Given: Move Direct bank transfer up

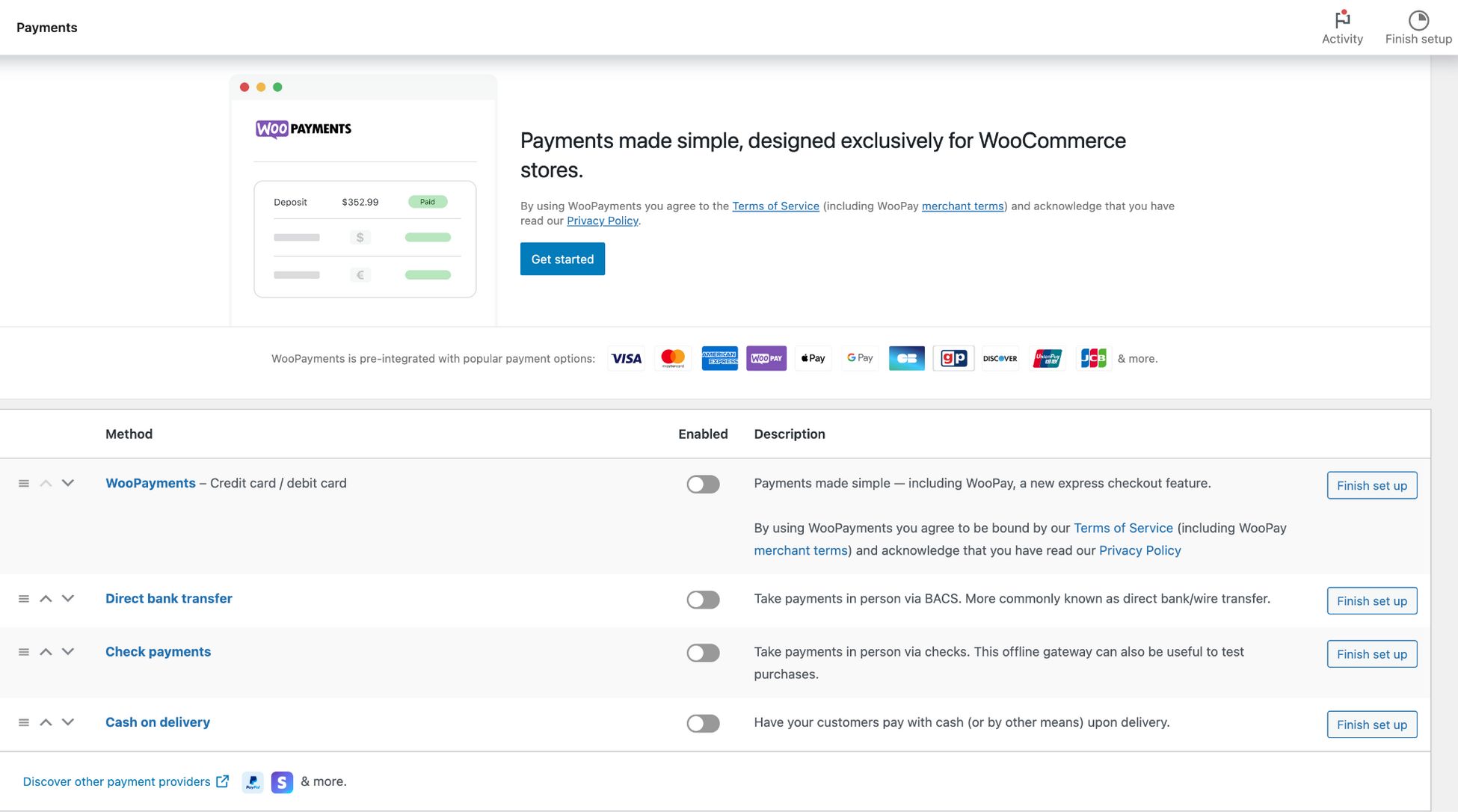Looking at the screenshot, I should coord(46,598).
